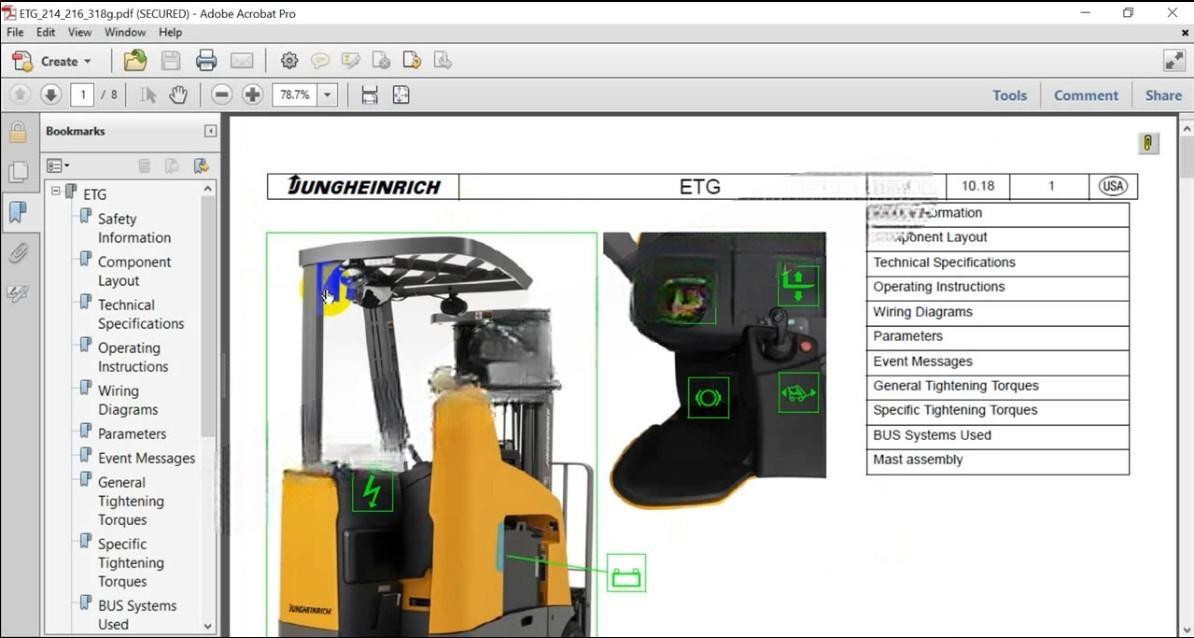The width and height of the screenshot is (1194, 638).
Task: Open the preferences gear icon
Action: pos(289,60)
